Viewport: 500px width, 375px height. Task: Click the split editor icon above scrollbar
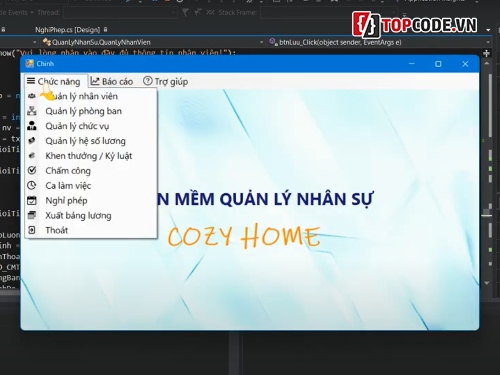click(x=486, y=53)
